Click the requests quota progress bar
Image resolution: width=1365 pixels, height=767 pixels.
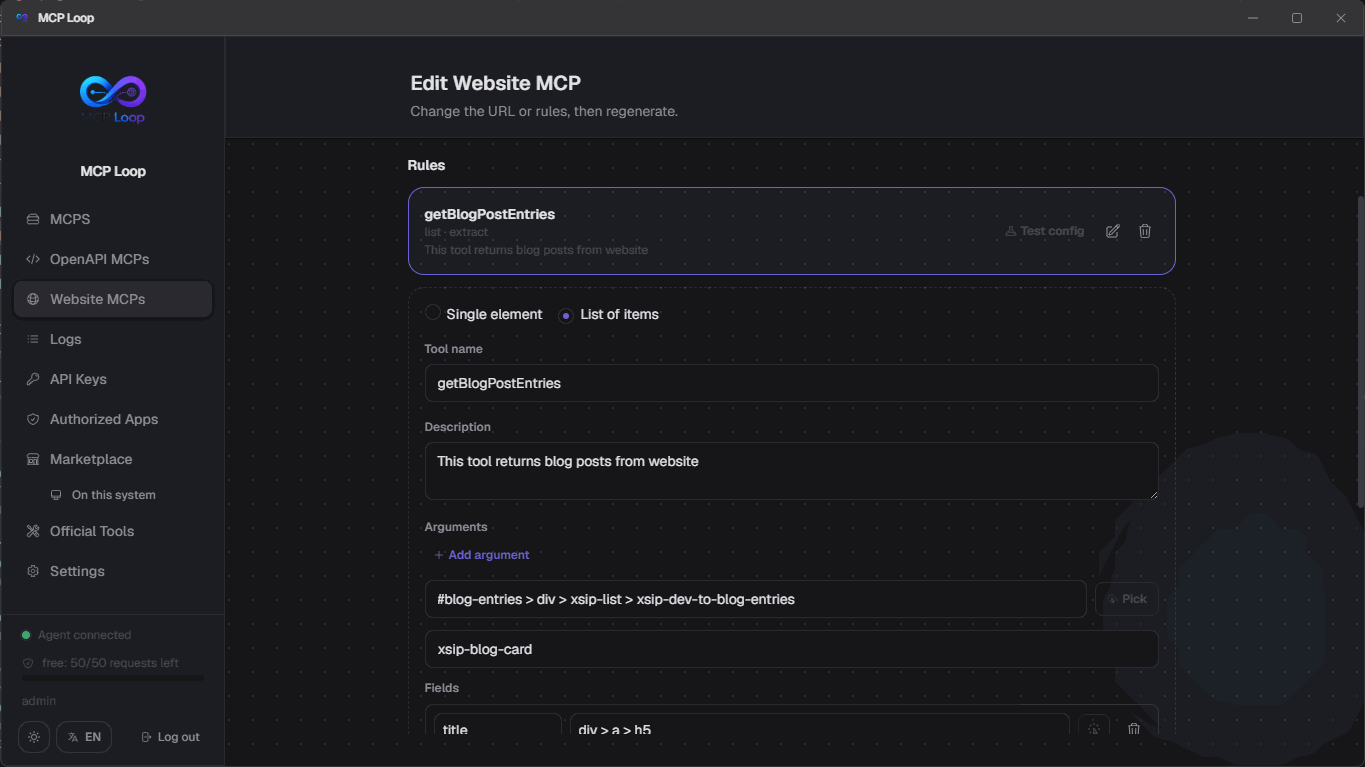point(112,679)
